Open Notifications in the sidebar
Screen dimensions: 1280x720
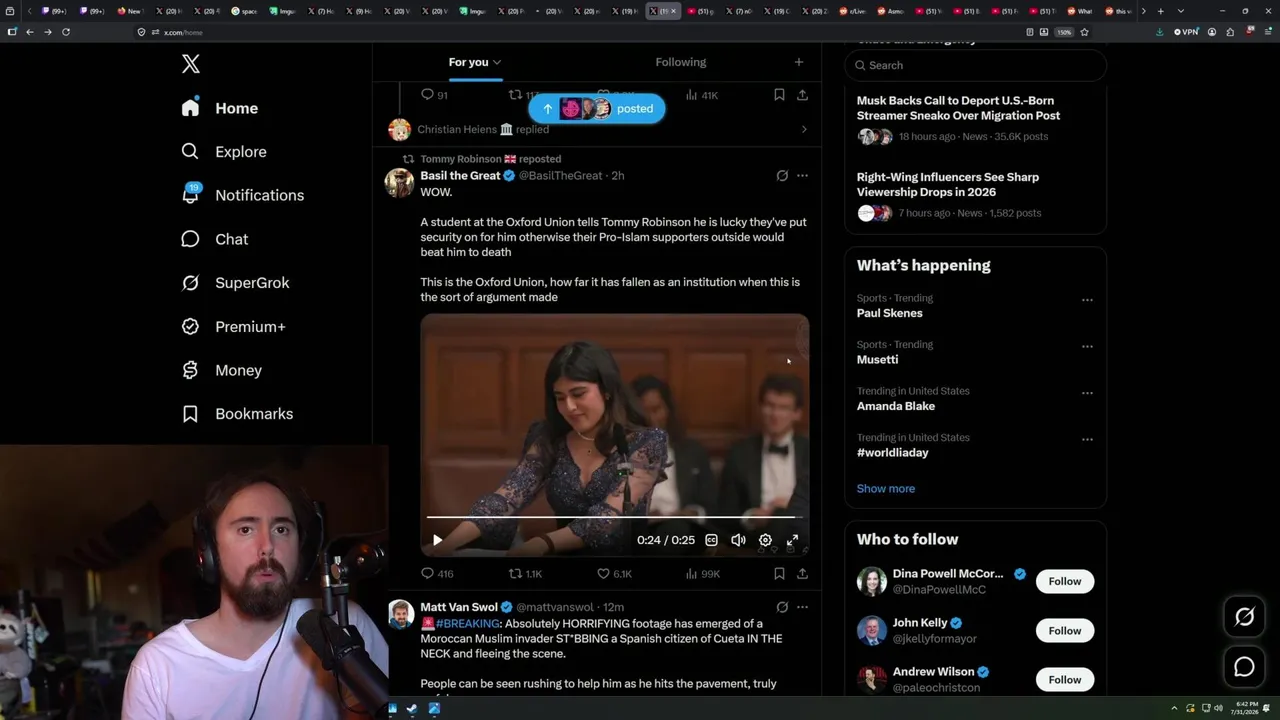241,195
